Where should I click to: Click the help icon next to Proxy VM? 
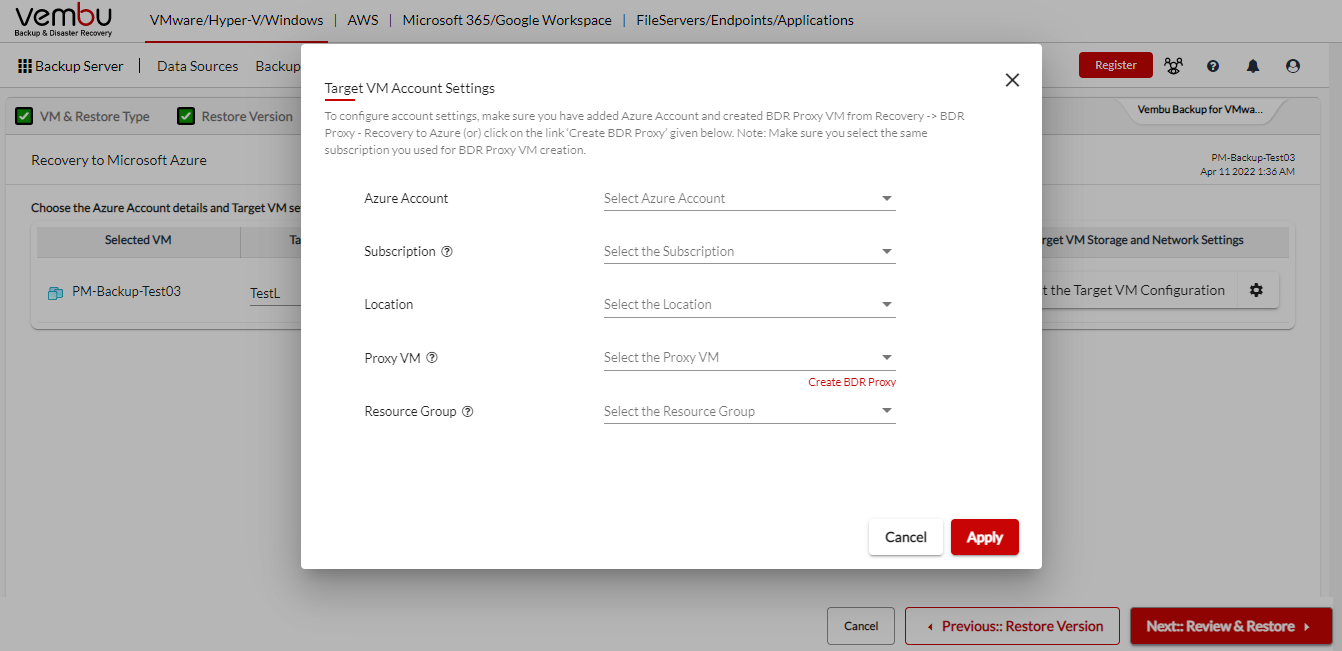[x=432, y=358]
